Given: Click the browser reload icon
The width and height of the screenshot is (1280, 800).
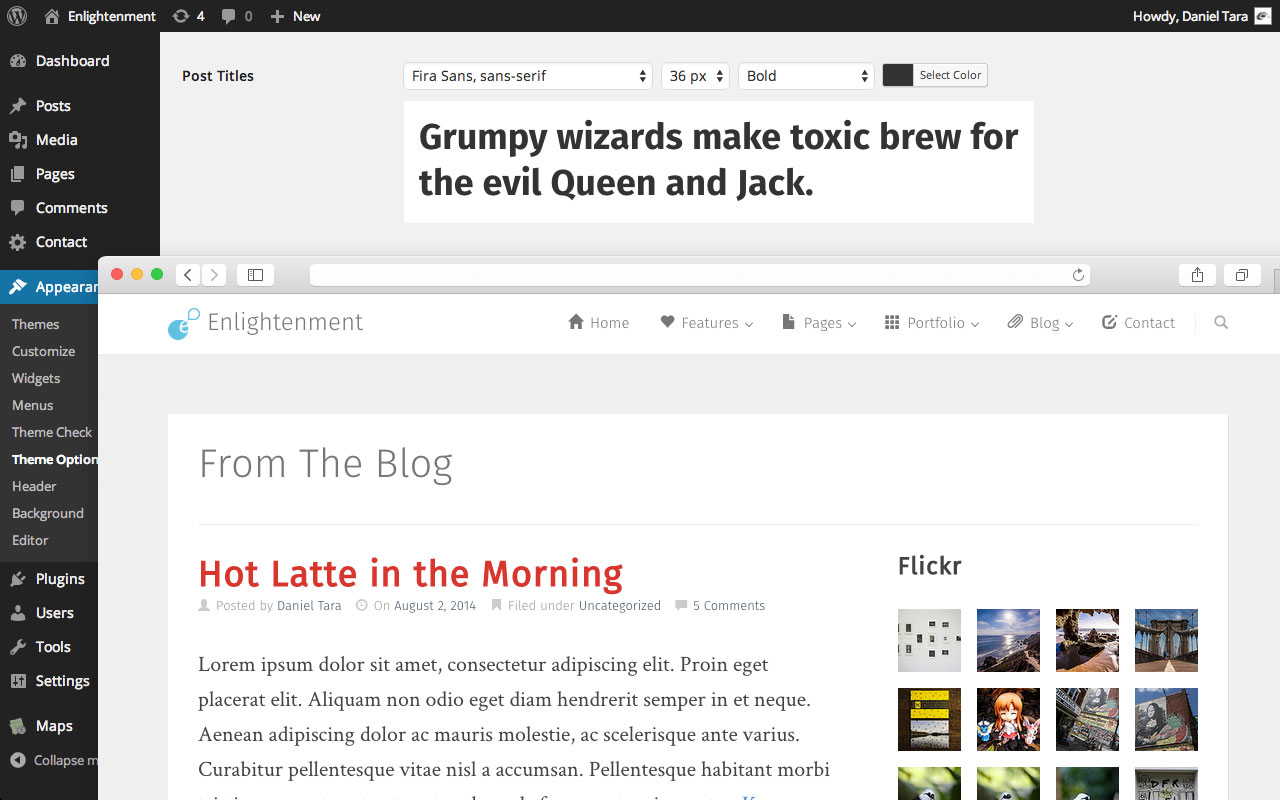Looking at the screenshot, I should (x=1078, y=274).
